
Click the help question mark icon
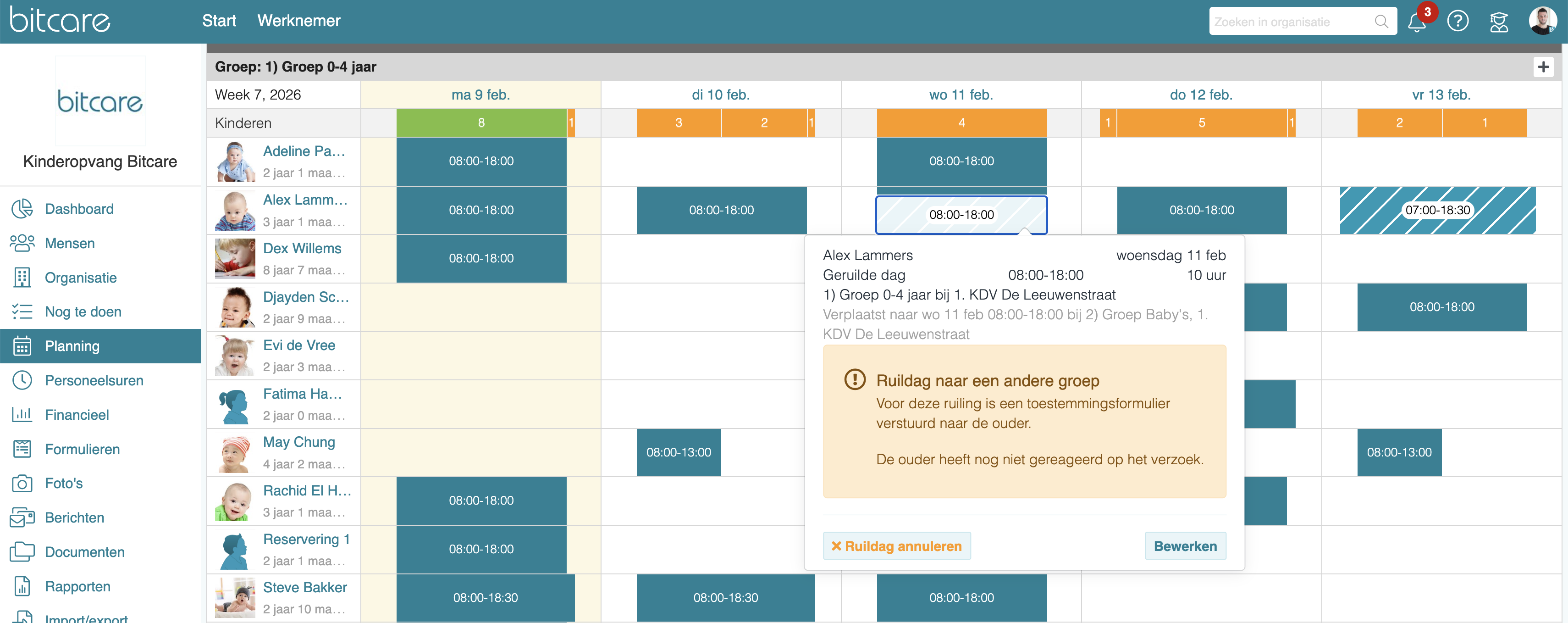click(1458, 21)
